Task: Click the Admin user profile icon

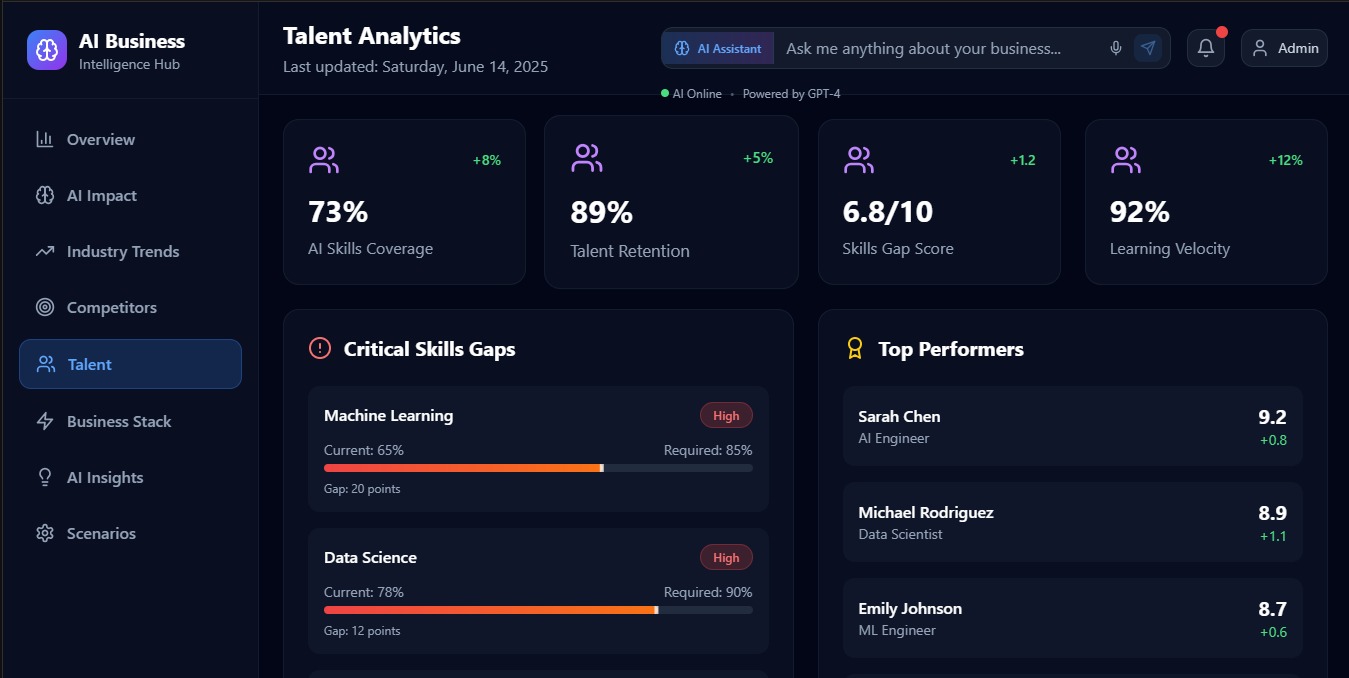Action: [1260, 48]
